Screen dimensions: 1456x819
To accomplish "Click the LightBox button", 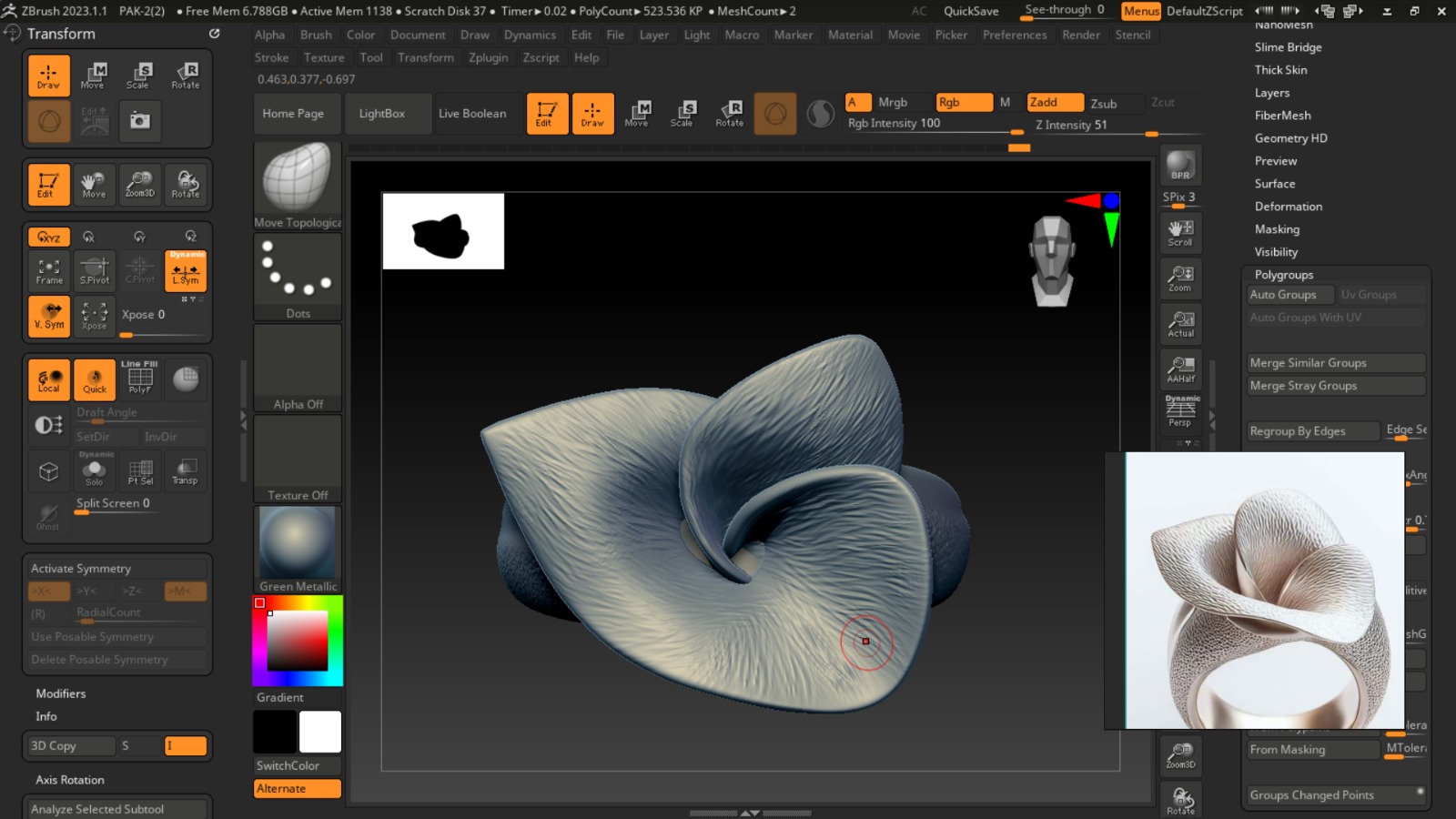I will [381, 114].
